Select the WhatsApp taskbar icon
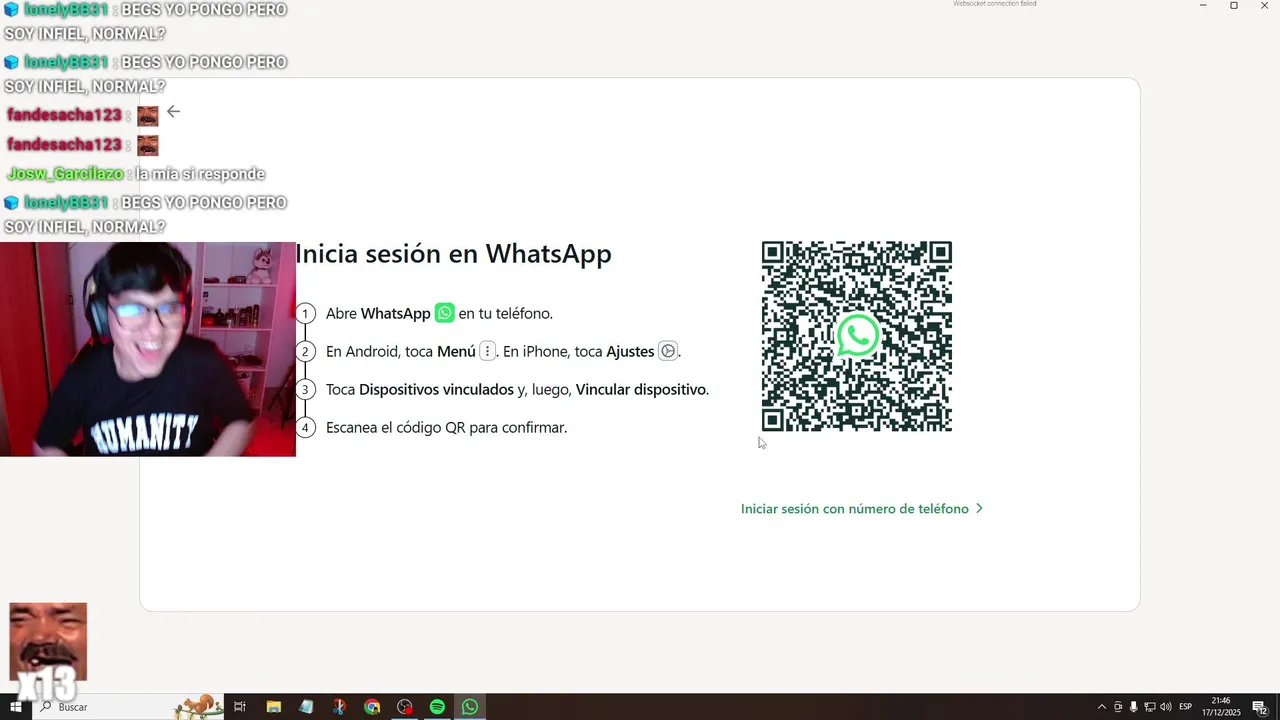This screenshot has height=720, width=1280. click(470, 707)
